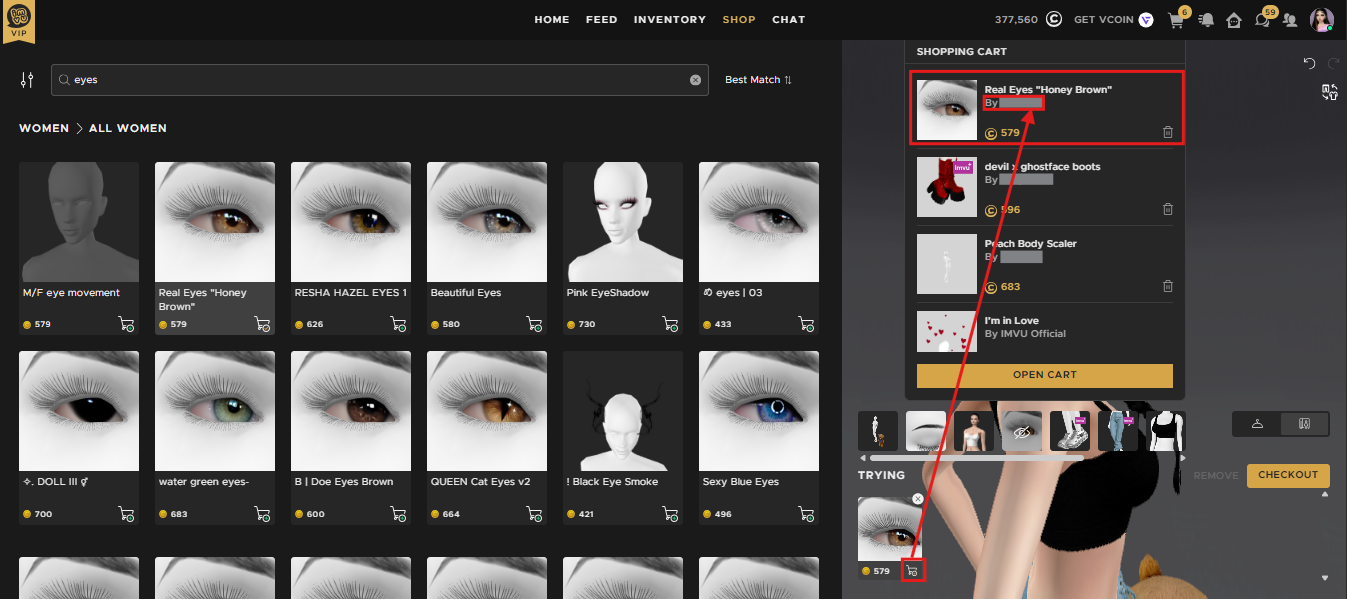Redo outfit change
The image size is (1347, 599).
[1333, 63]
